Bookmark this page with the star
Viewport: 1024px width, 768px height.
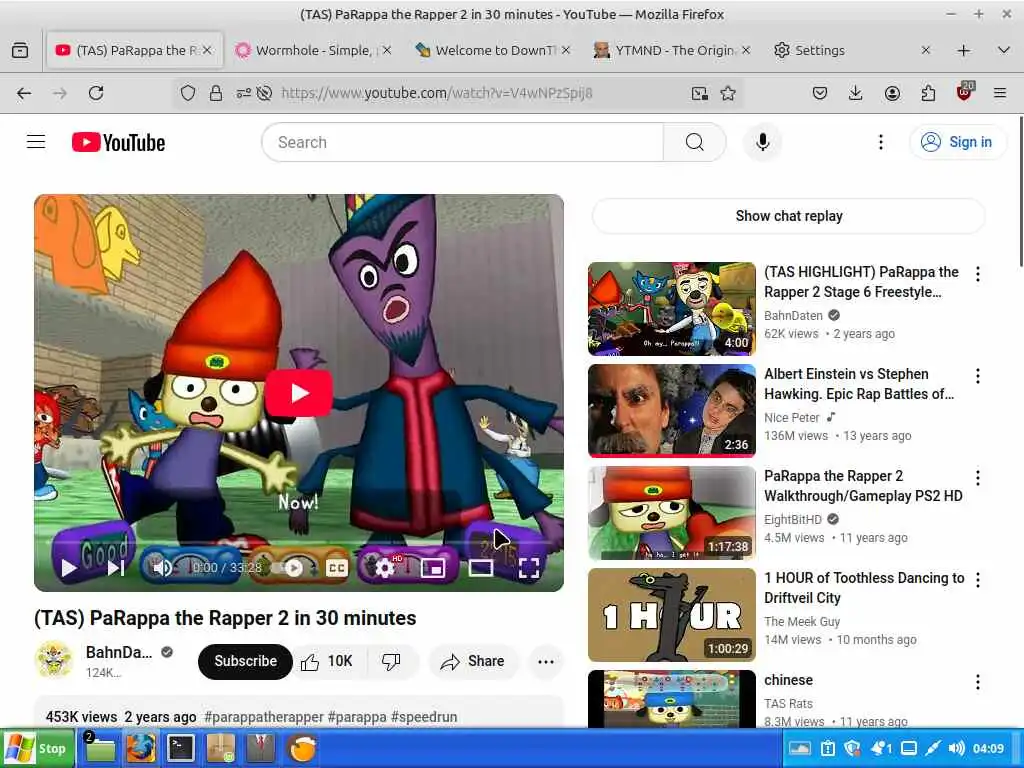(728, 93)
